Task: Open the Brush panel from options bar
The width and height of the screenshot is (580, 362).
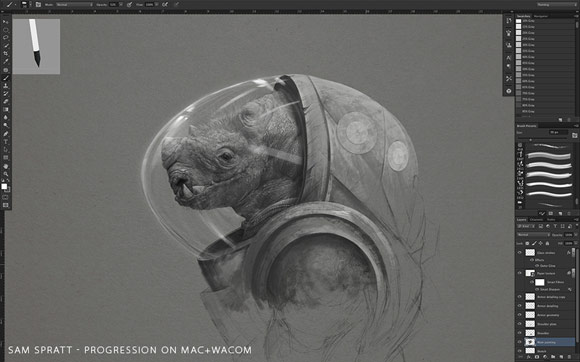Action: 38,4
